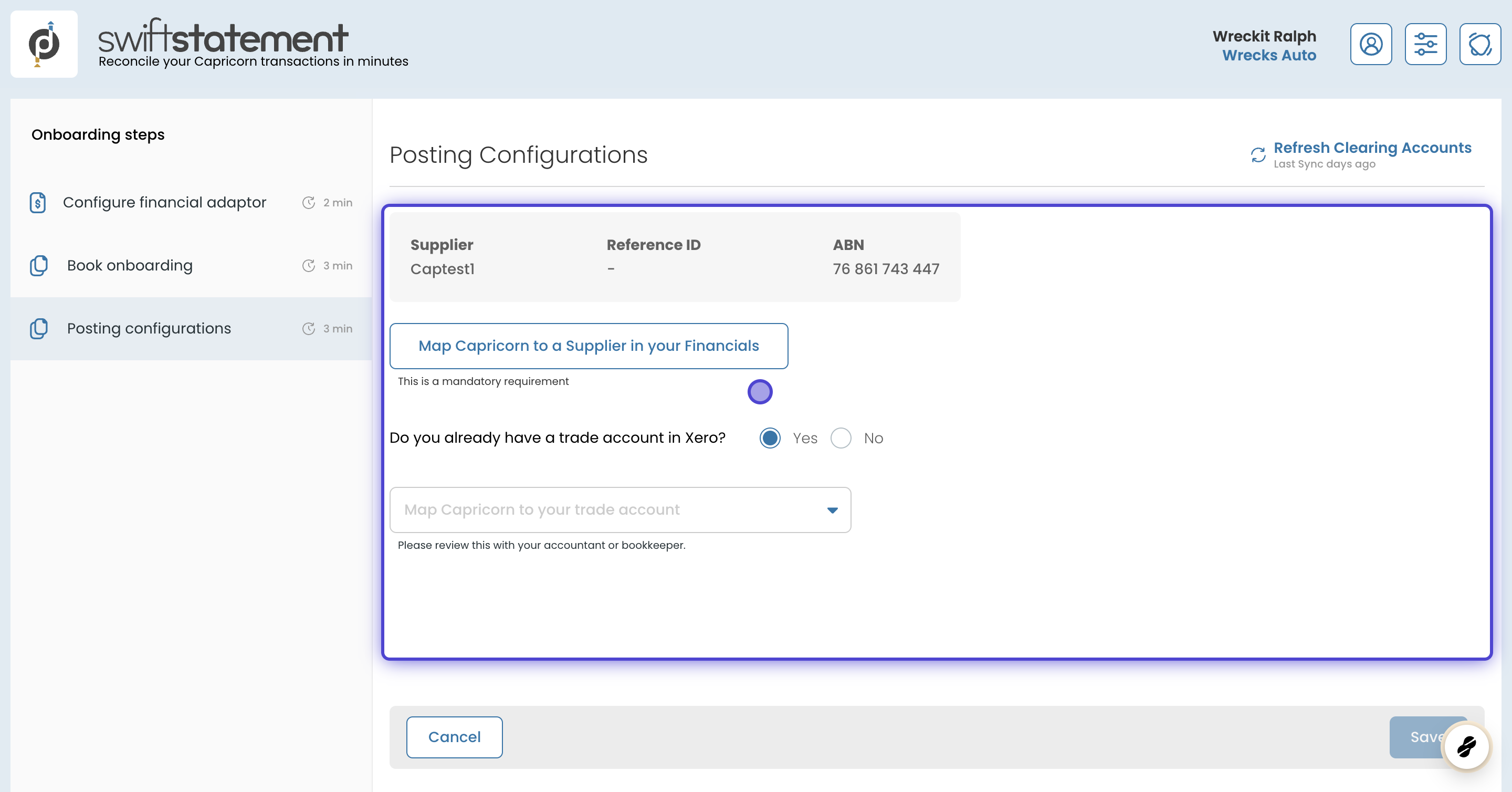The image size is (1512, 792).
Task: Open the settings sliders icon
Action: click(x=1425, y=44)
